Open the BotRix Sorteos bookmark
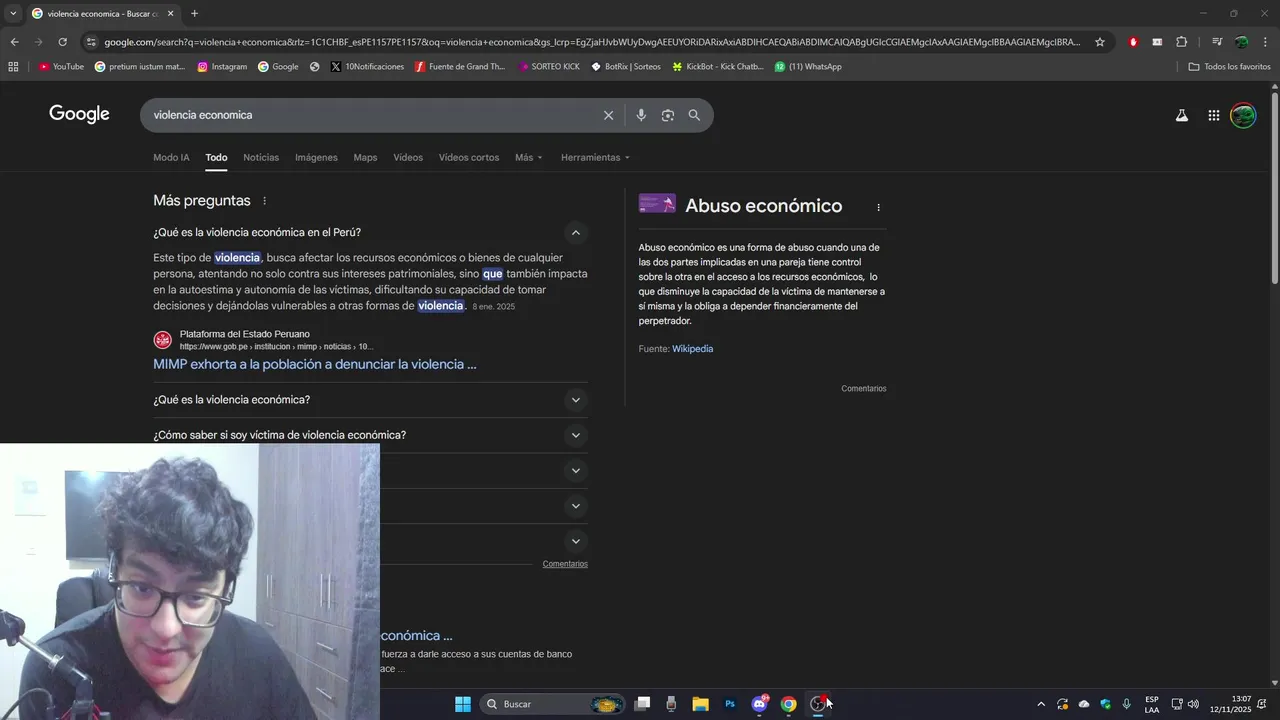Image resolution: width=1280 pixels, height=720 pixels. point(626,67)
